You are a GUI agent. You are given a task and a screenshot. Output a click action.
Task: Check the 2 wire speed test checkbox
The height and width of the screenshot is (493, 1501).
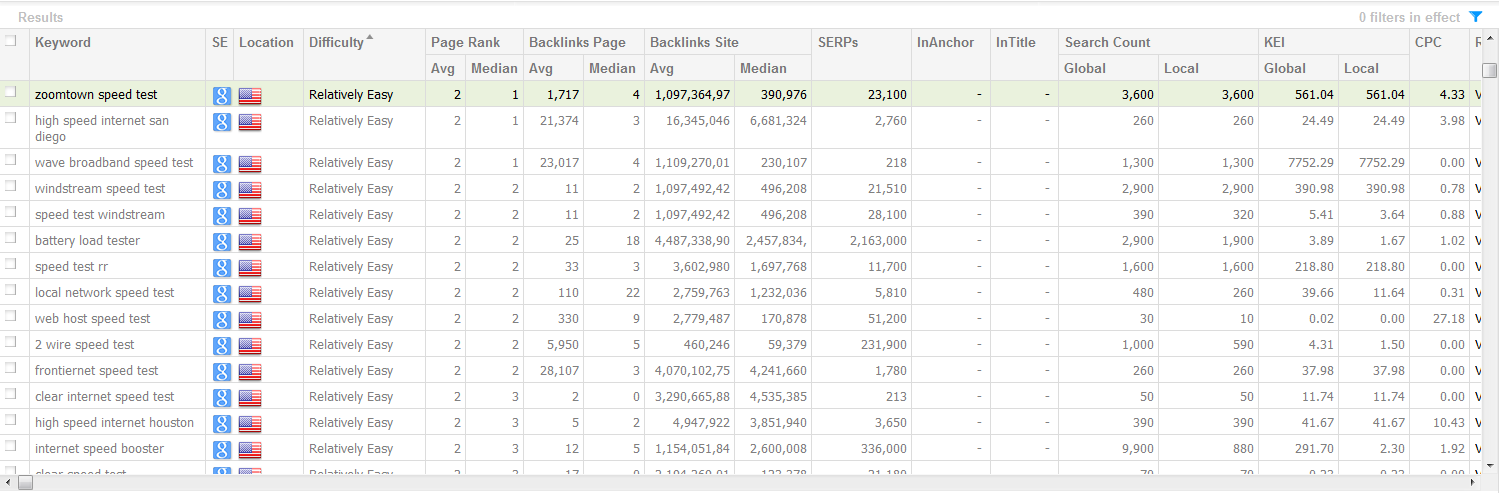(x=11, y=341)
